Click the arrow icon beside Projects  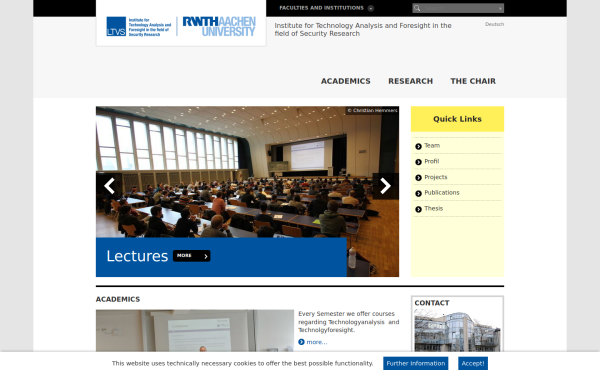418,178
